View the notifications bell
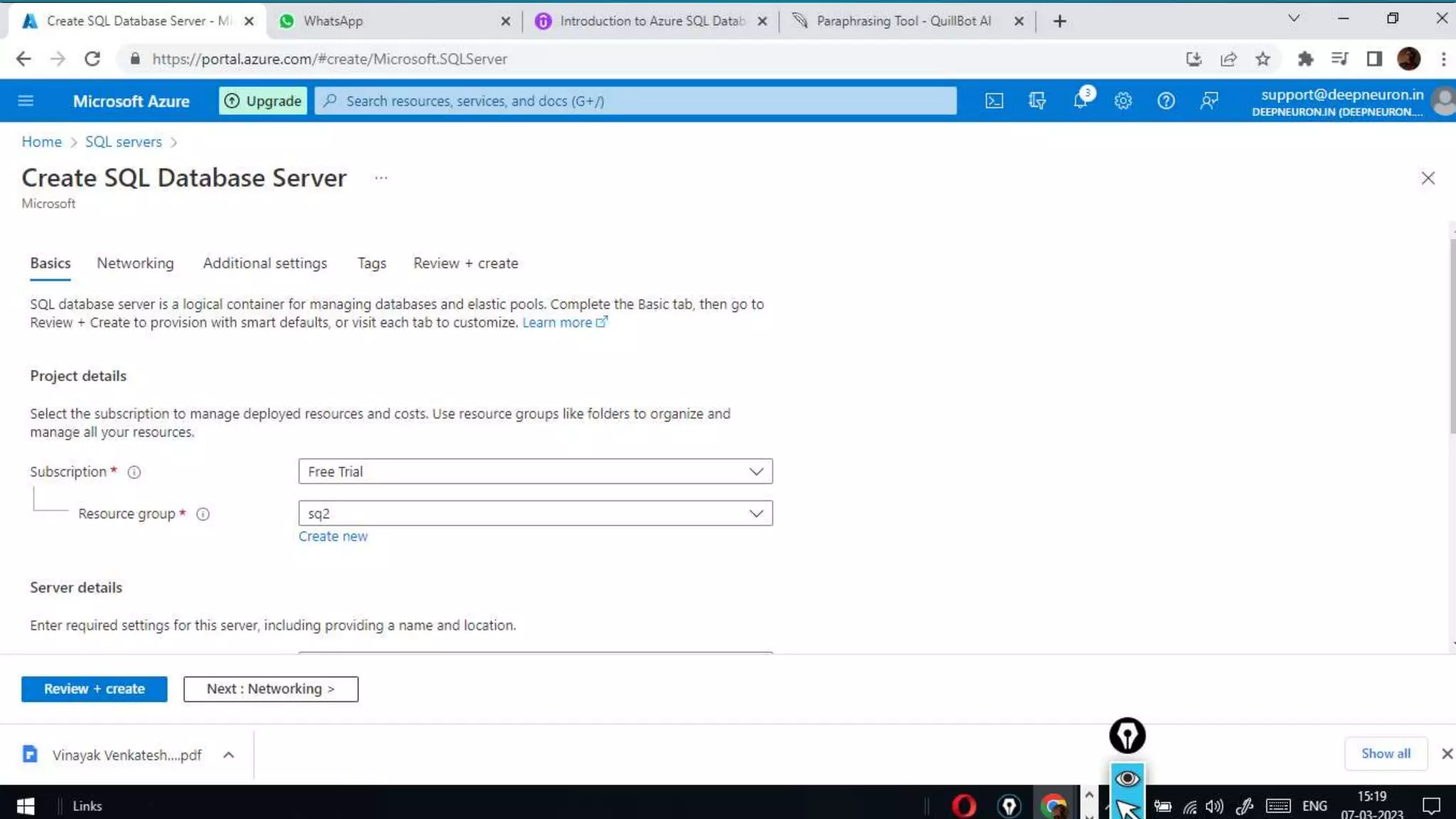This screenshot has height=819, width=1456. pos(1081,100)
